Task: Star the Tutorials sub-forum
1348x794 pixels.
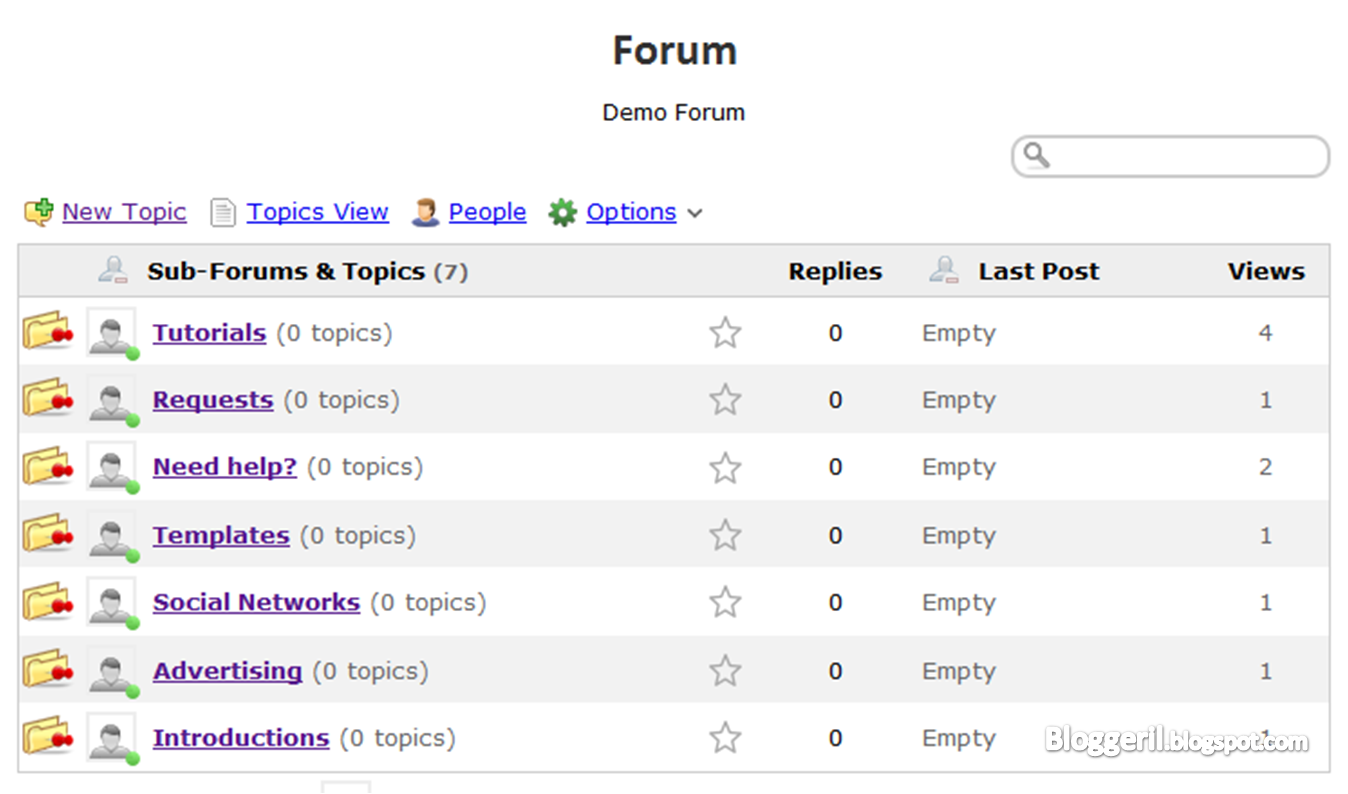Action: [725, 333]
